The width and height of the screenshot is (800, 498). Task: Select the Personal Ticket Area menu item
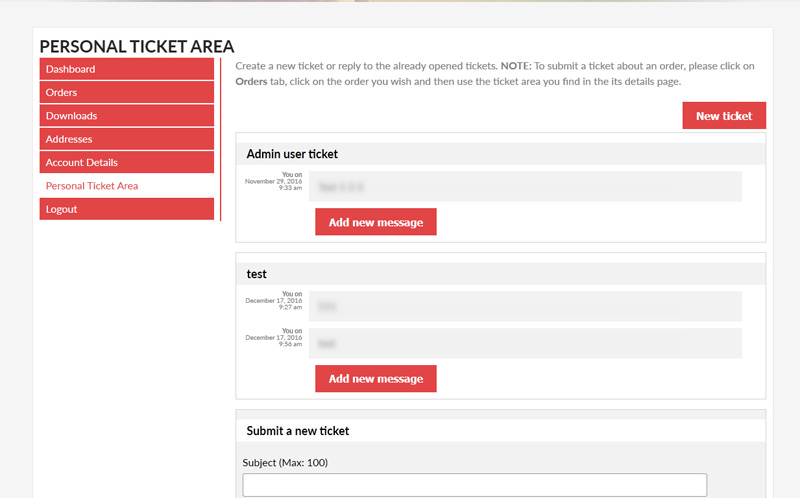click(92, 186)
